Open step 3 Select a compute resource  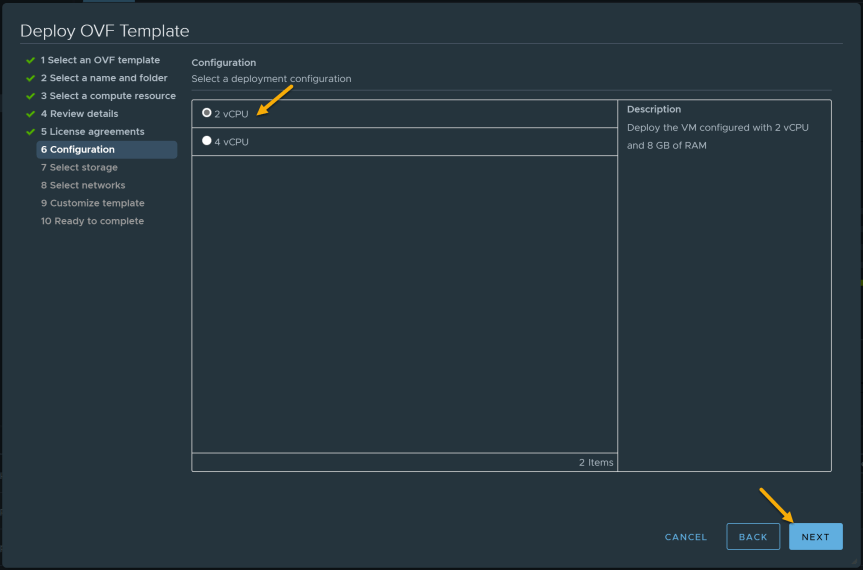108,96
